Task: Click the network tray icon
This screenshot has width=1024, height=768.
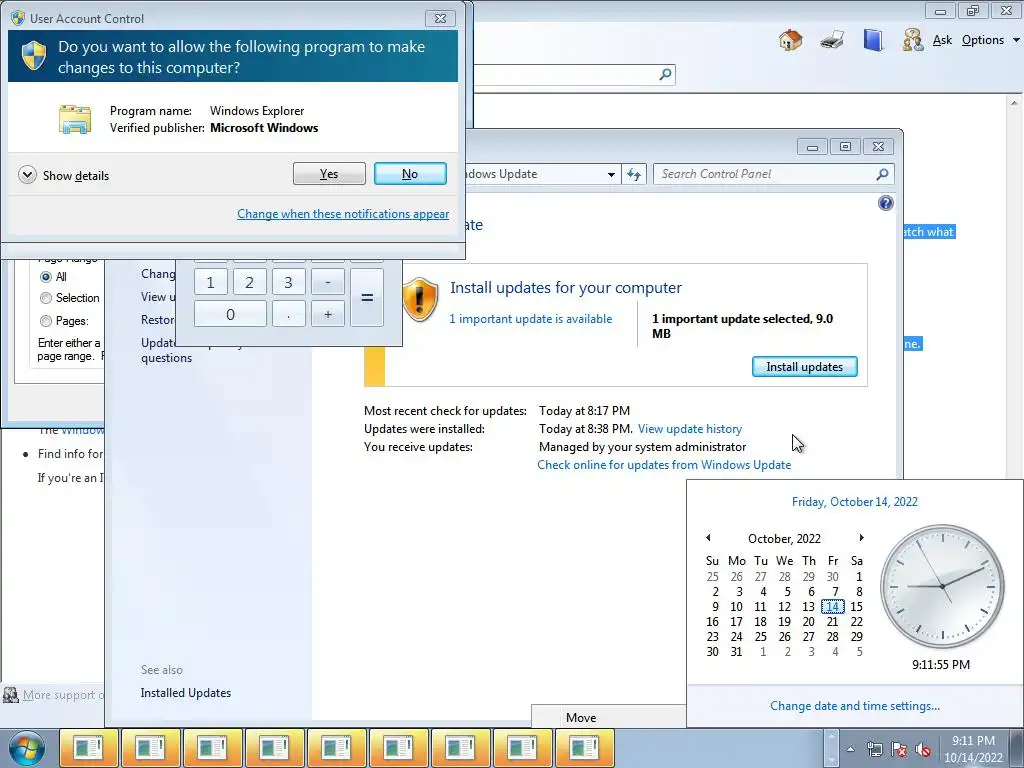Action: click(874, 749)
